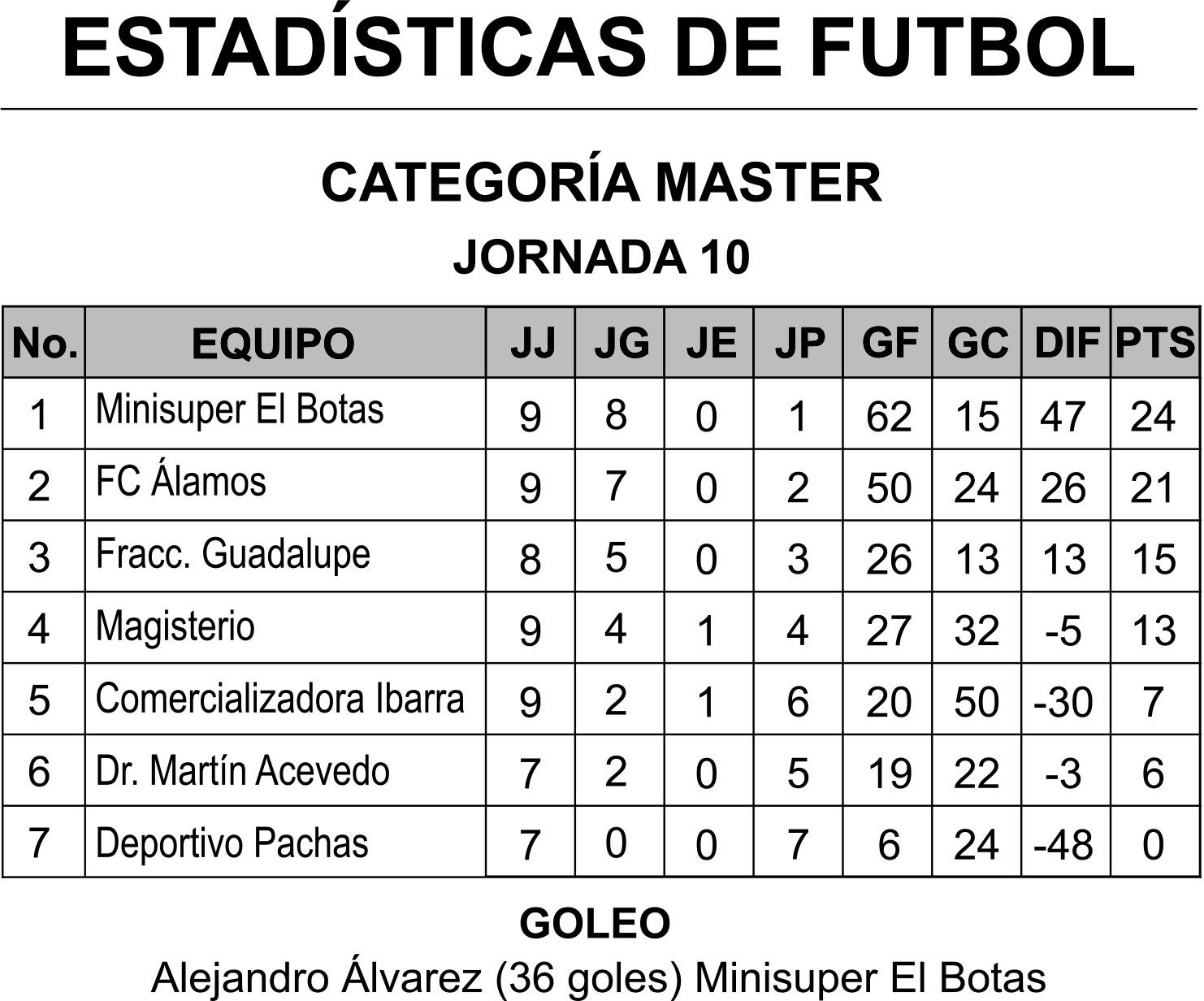1204x1001 pixels.
Task: Click the No. column header
Action: click(45, 344)
